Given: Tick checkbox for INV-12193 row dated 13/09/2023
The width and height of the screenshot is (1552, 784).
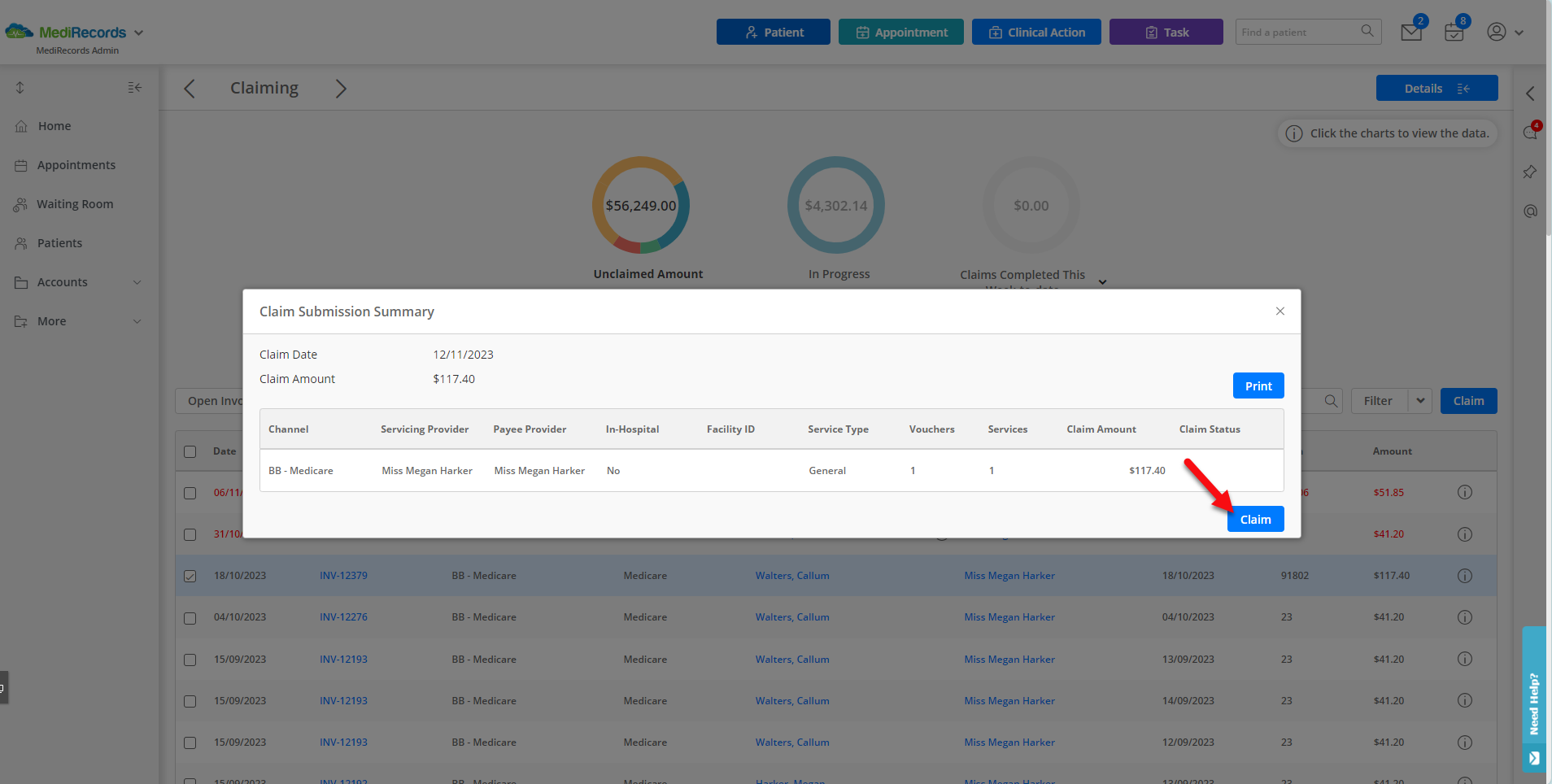Looking at the screenshot, I should pos(190,660).
